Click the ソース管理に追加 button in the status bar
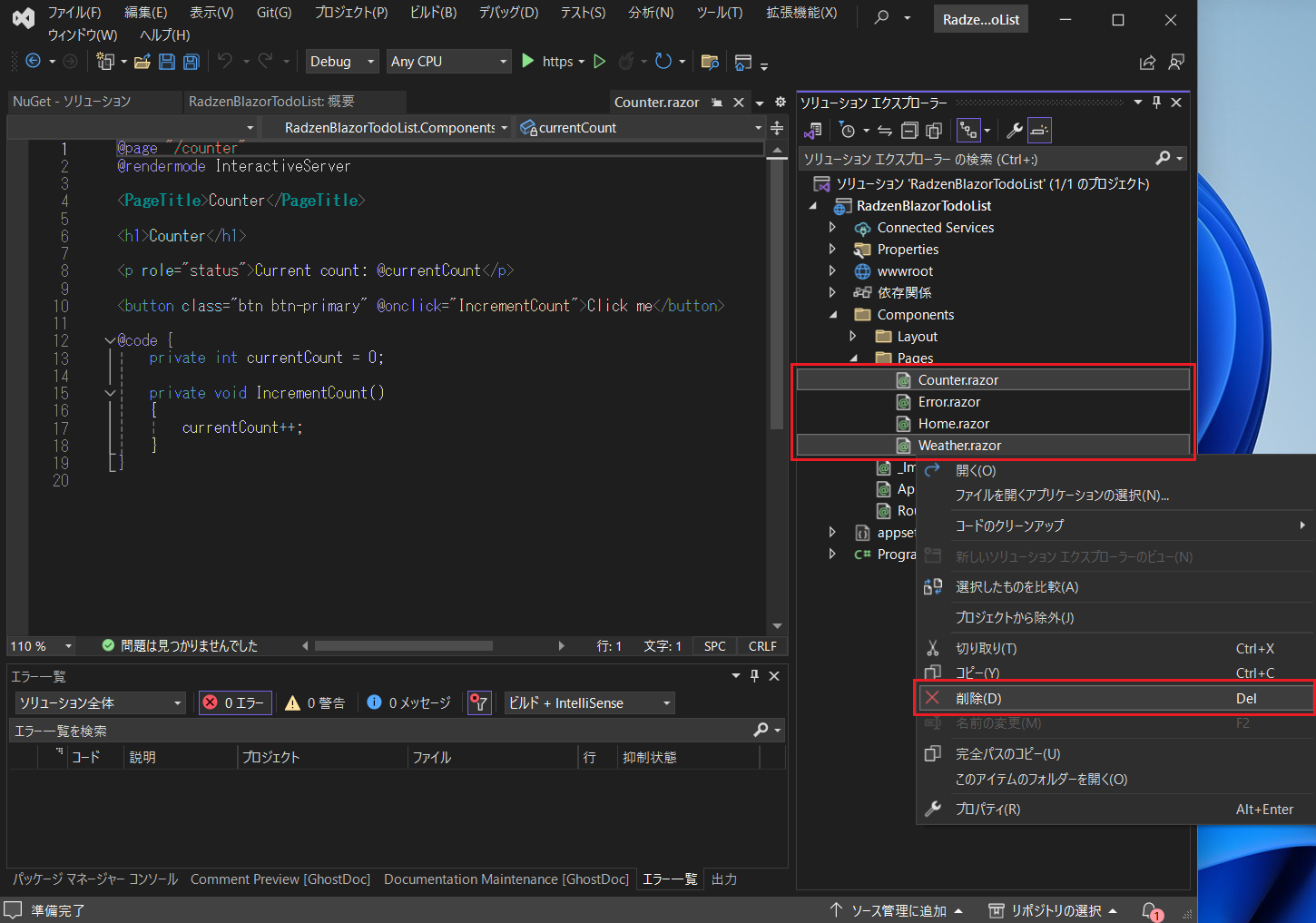Image resolution: width=1316 pixels, height=923 pixels. tap(898, 909)
